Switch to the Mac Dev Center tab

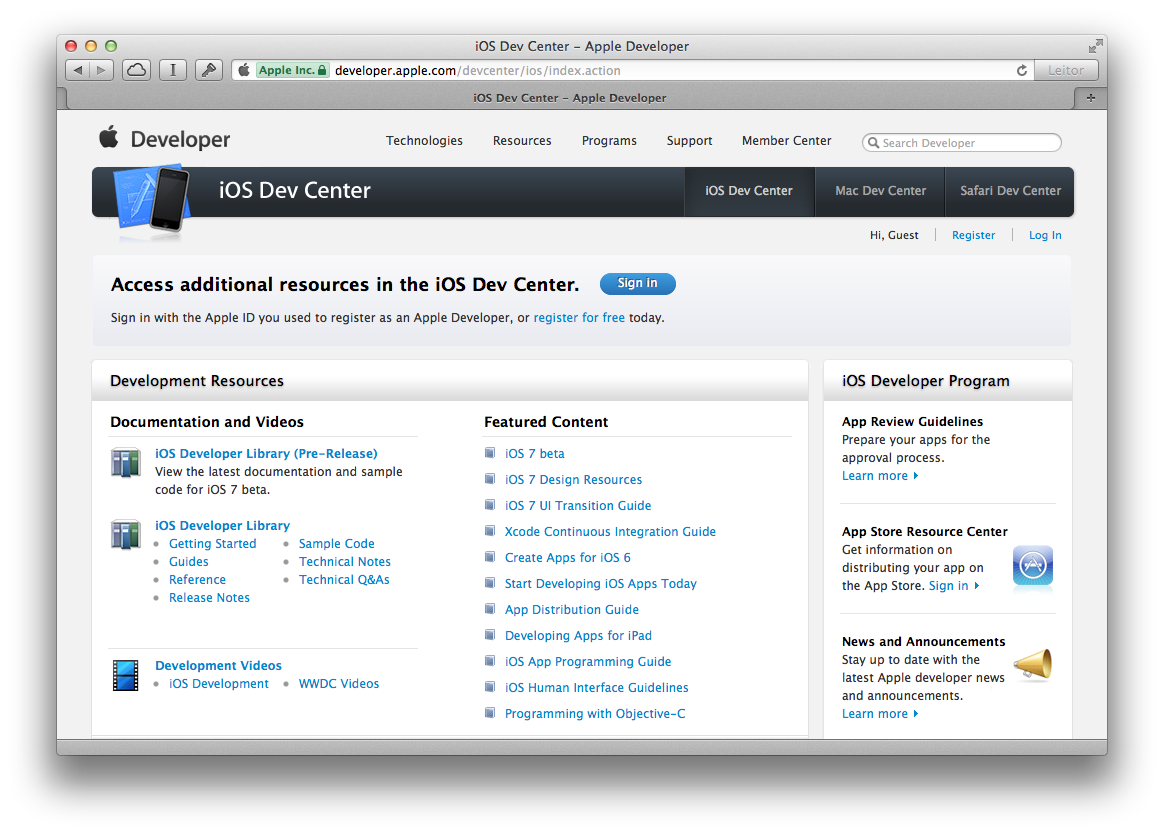pyautogui.click(x=880, y=191)
